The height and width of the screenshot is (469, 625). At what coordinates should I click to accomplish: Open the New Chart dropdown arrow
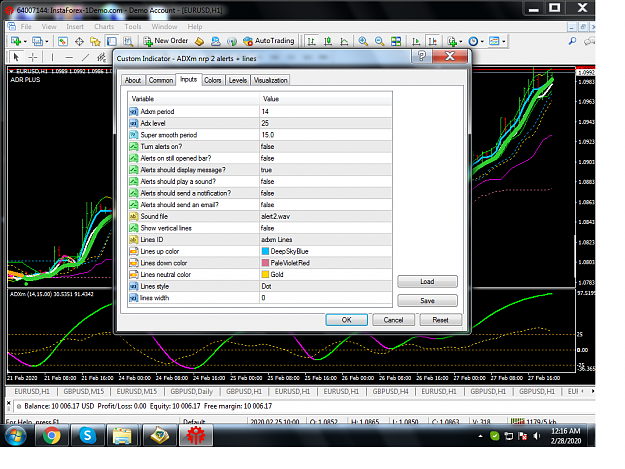pos(25,41)
